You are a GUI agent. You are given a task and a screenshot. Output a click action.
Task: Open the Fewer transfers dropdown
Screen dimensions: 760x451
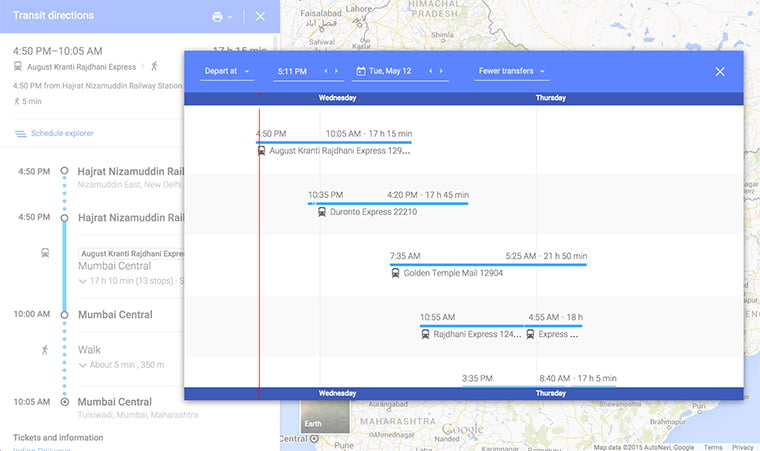click(511, 71)
